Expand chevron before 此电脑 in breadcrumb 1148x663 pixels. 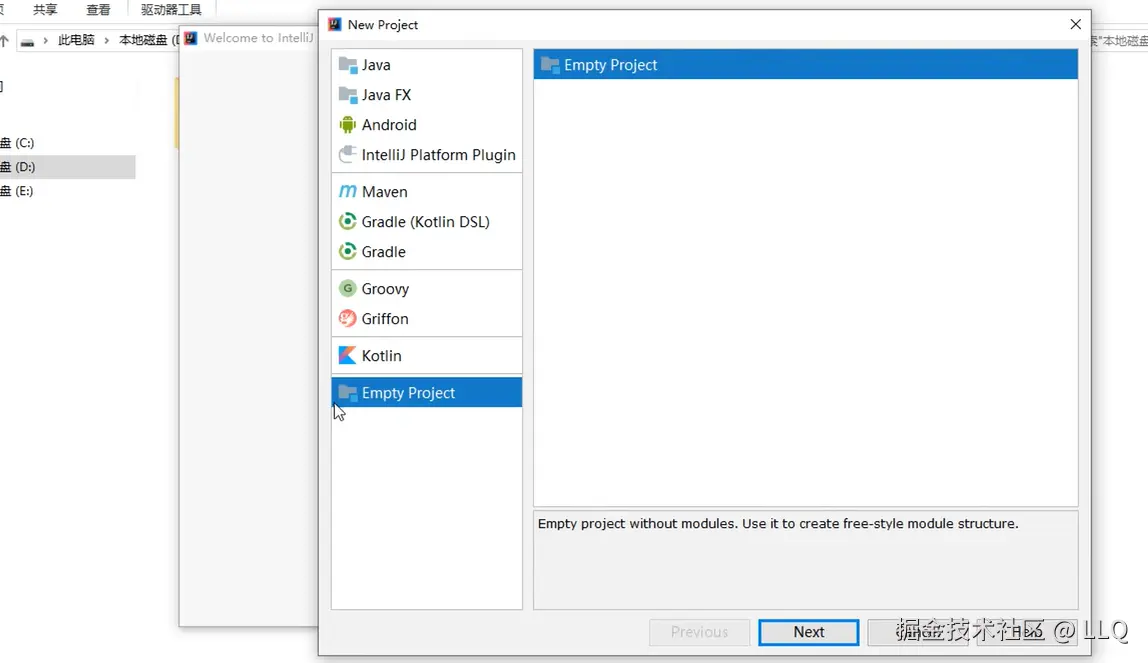pyautogui.click(x=45, y=40)
